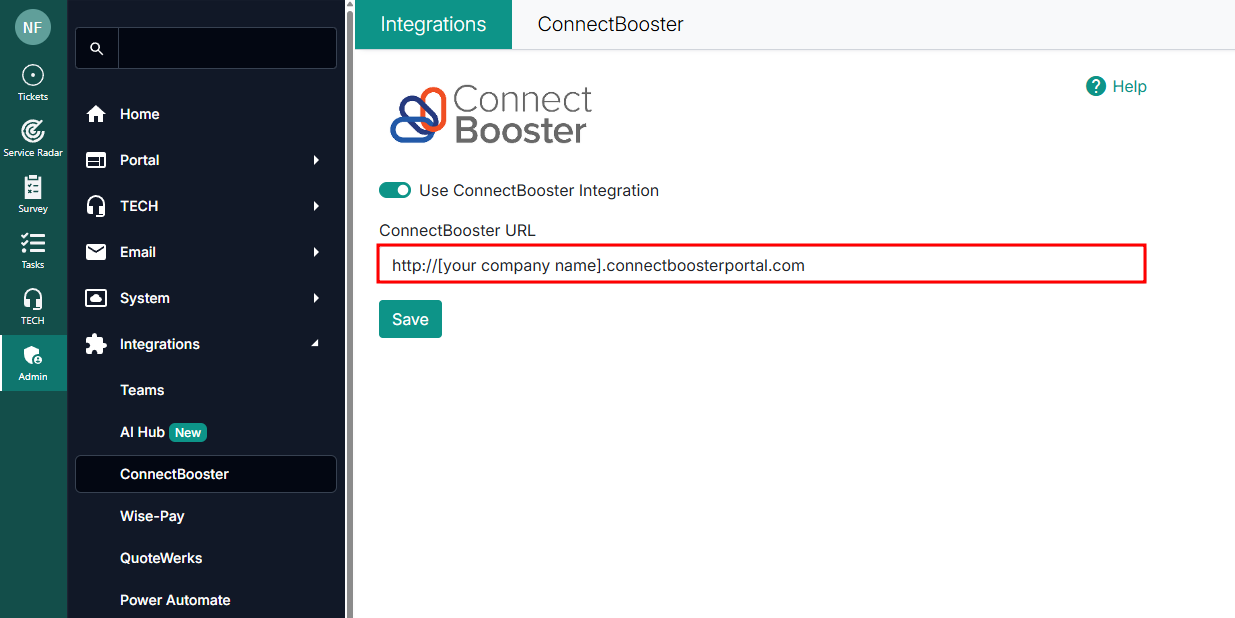
Task: Click the System menu label
Action: pyautogui.click(x=145, y=298)
